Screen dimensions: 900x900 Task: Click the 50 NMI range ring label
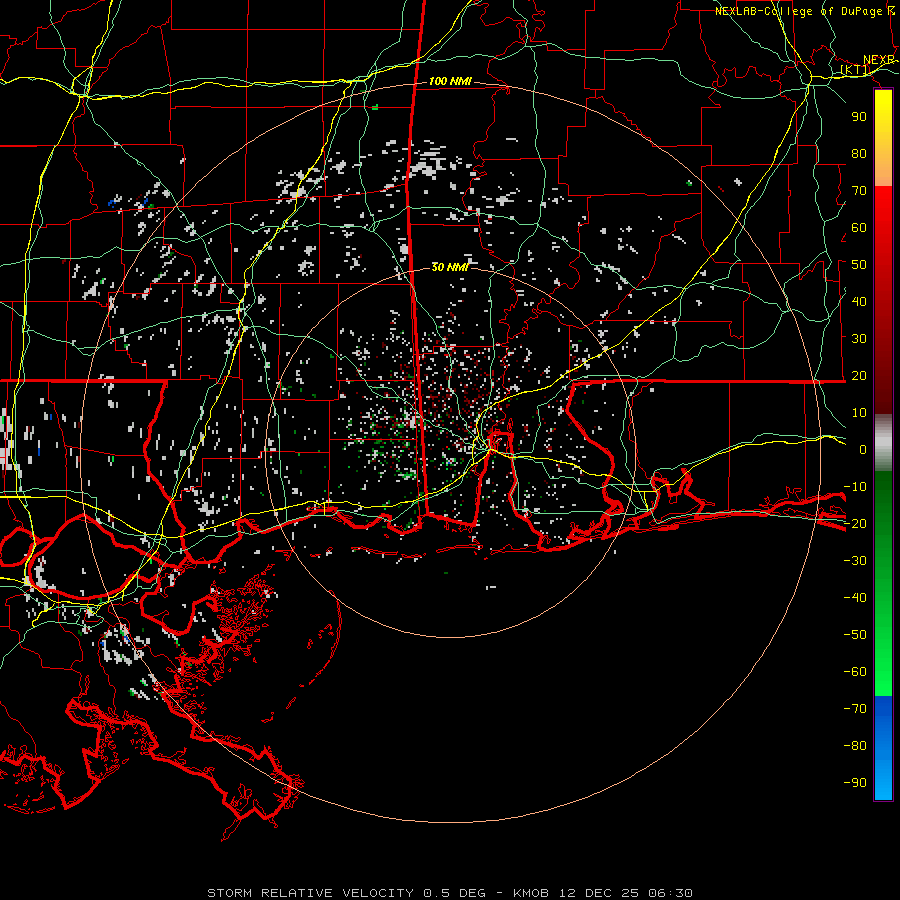[450, 267]
